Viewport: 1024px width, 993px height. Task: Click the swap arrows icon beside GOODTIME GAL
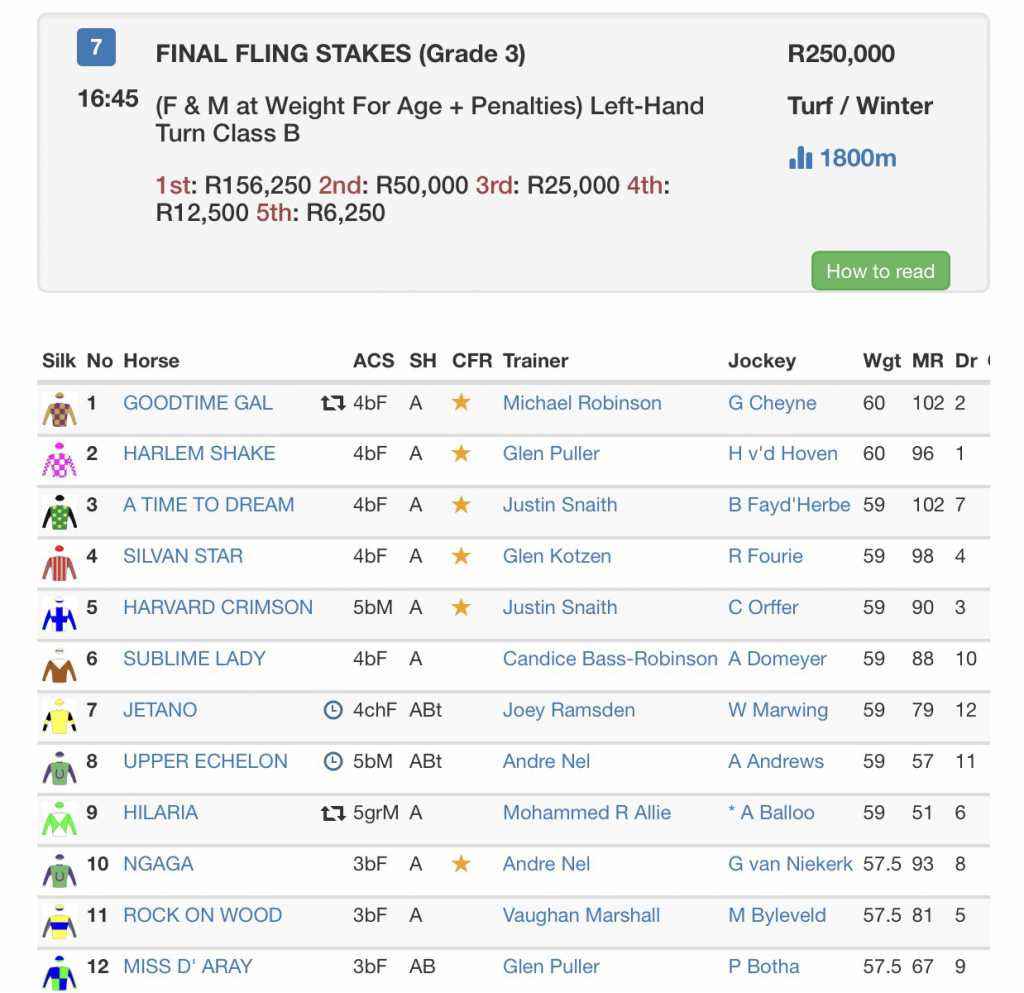[x=333, y=403]
